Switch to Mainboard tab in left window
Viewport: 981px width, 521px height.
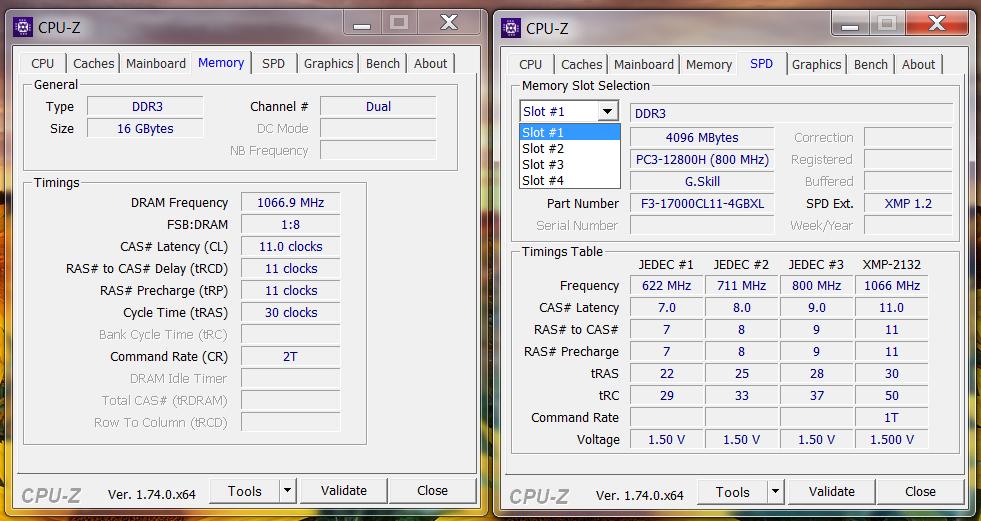point(156,63)
